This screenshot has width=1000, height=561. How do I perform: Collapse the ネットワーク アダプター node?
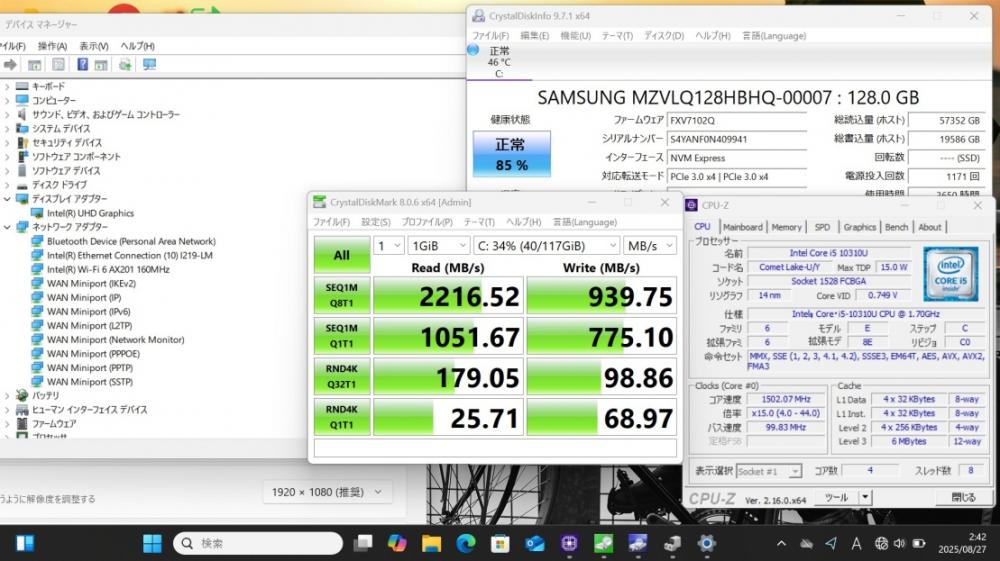[x=7, y=227]
